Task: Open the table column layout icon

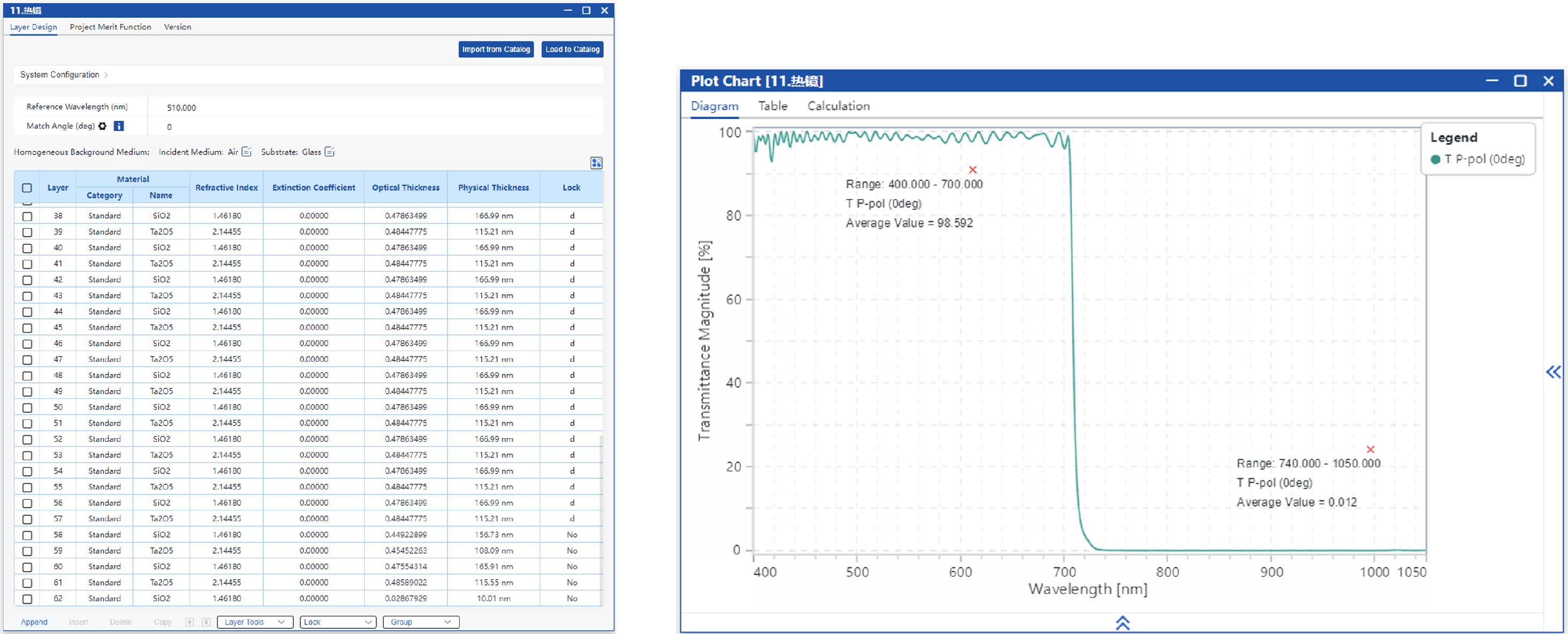Action: tap(596, 163)
